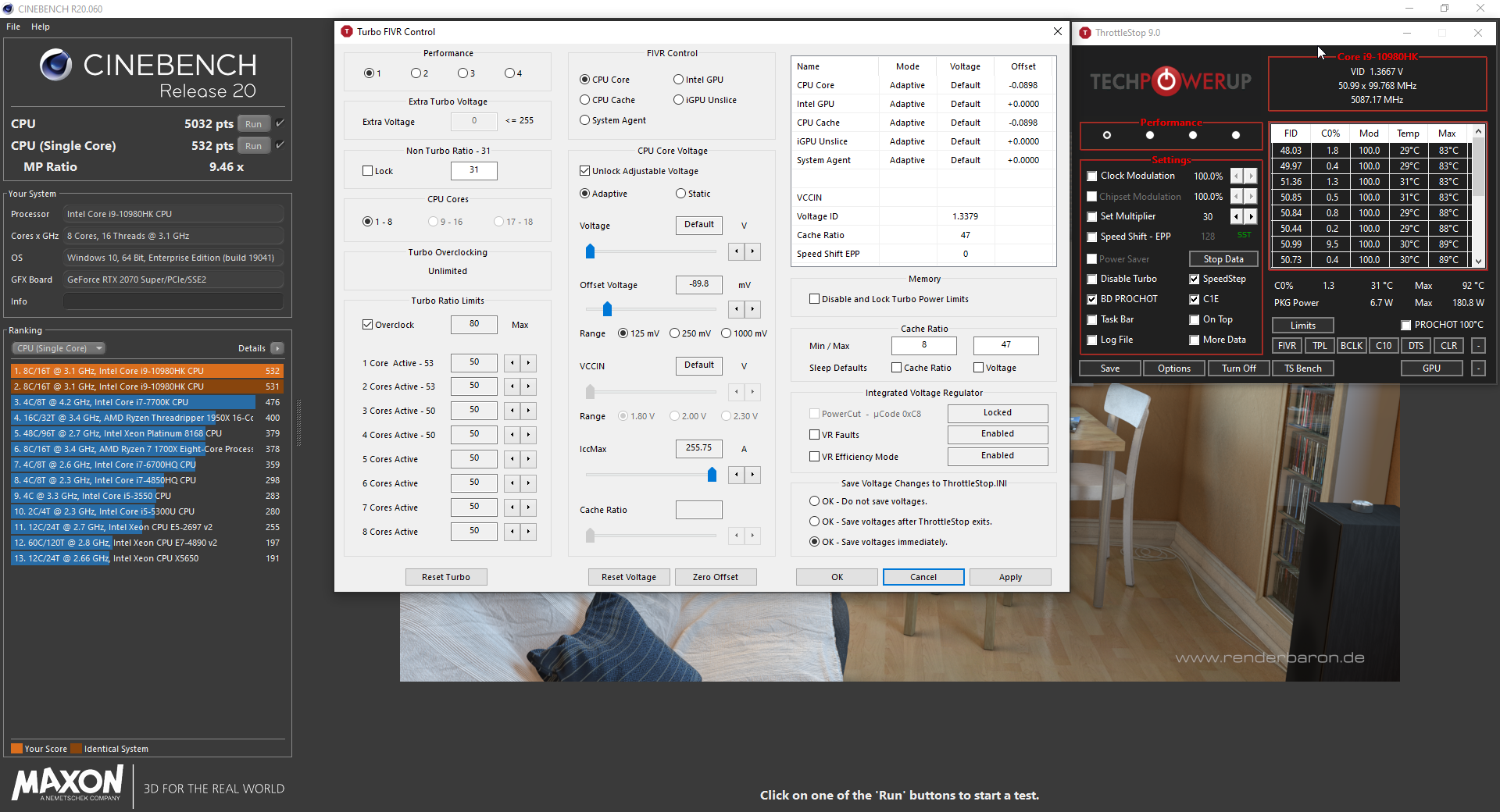Open TPL button in ThrottleStop
This screenshot has width=1500, height=812.
click(x=1320, y=346)
